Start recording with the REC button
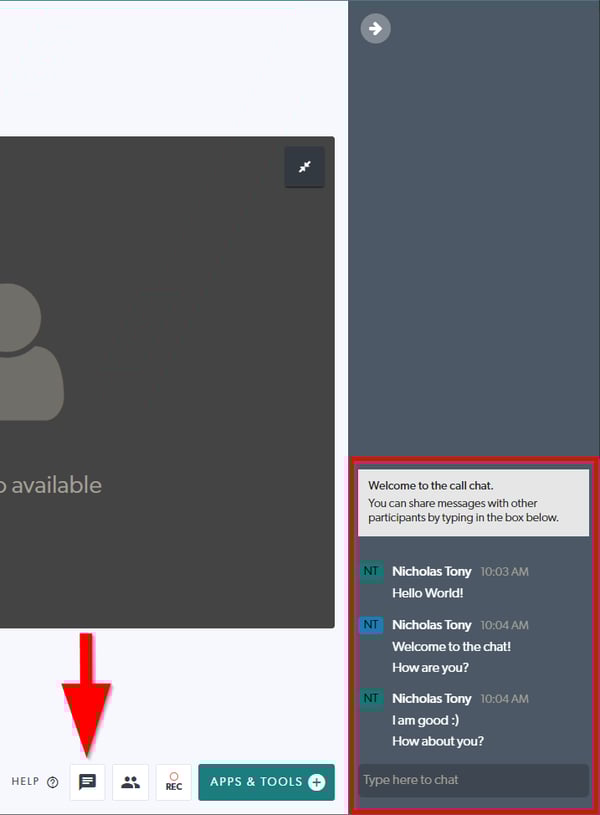Screen dimensions: 600x815 (174, 782)
